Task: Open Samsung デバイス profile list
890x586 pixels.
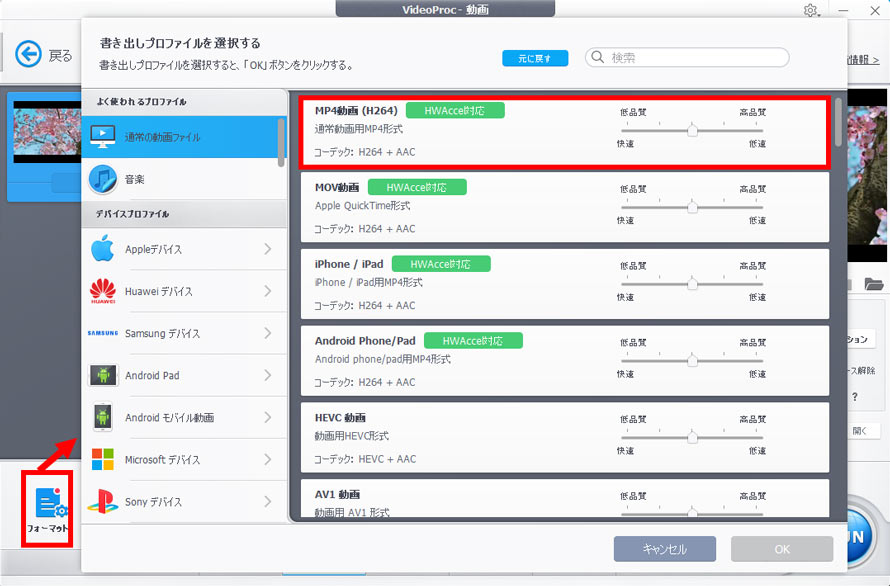Action: point(184,333)
